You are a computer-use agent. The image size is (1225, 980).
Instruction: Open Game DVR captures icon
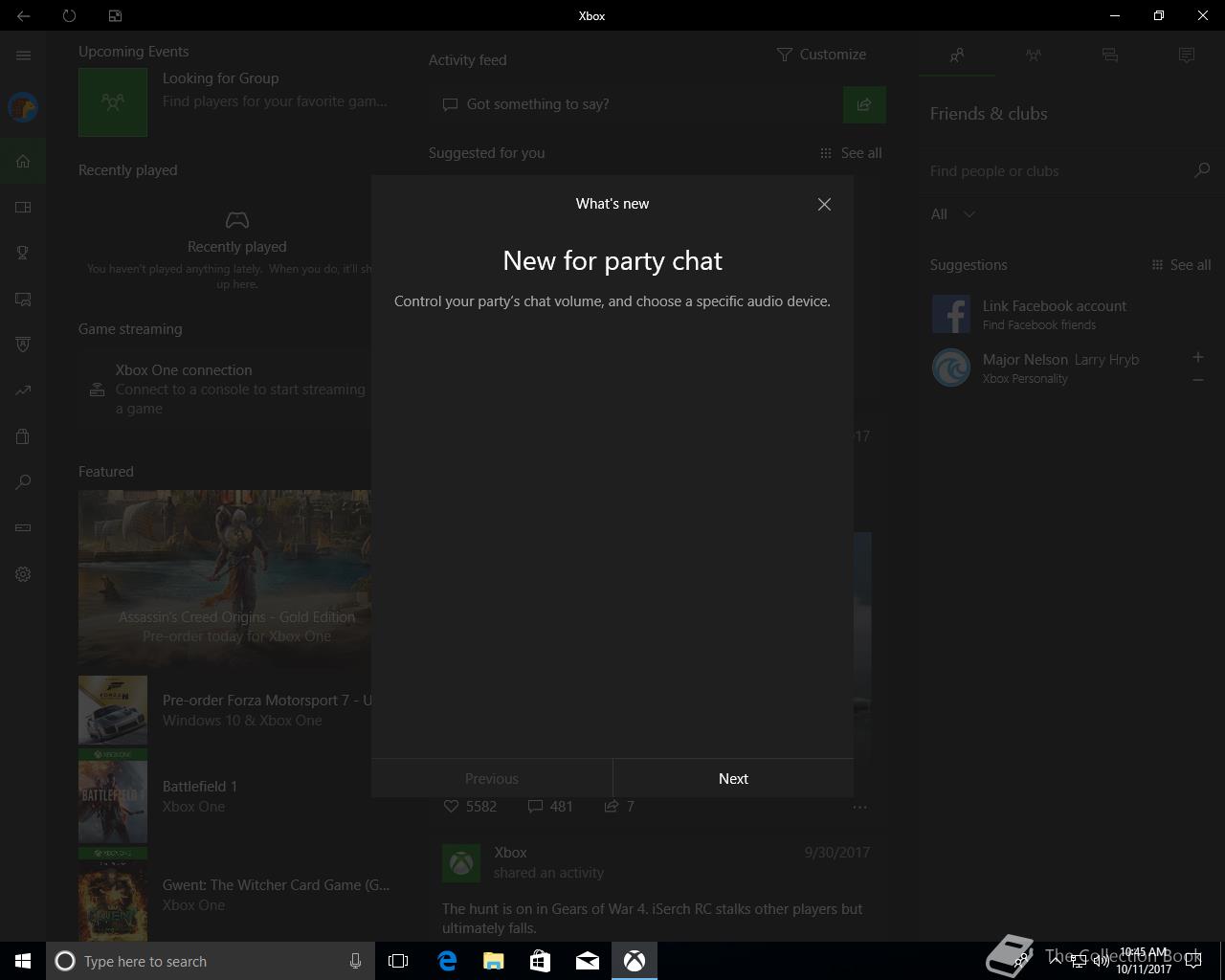click(23, 299)
